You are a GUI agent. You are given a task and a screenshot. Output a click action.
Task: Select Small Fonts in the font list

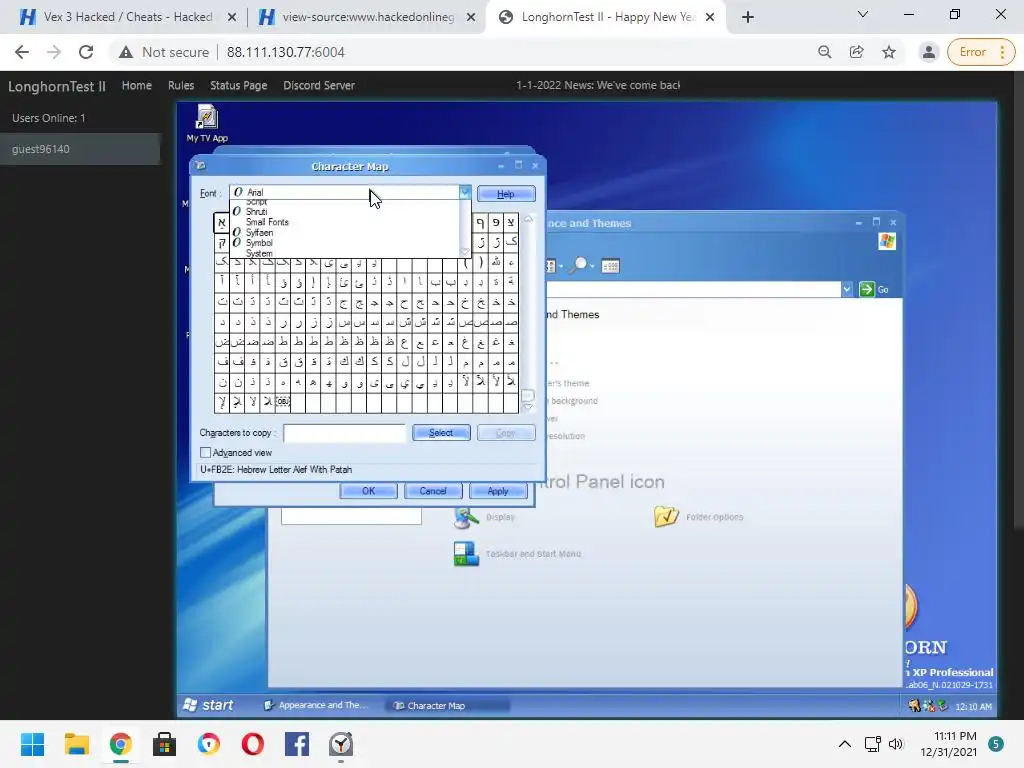click(267, 222)
